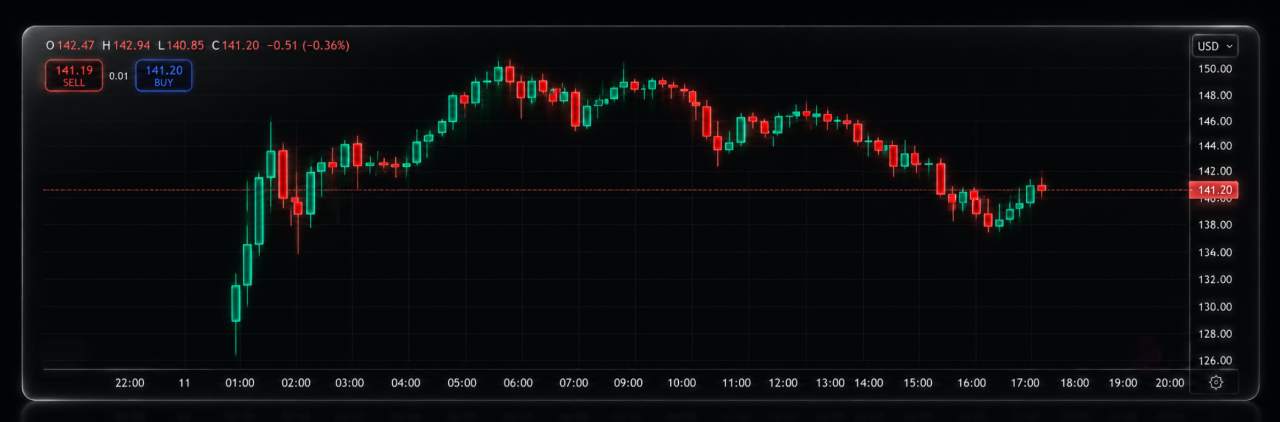Click the 150.00 price axis label
The height and width of the screenshot is (422, 1280).
[1215, 69]
